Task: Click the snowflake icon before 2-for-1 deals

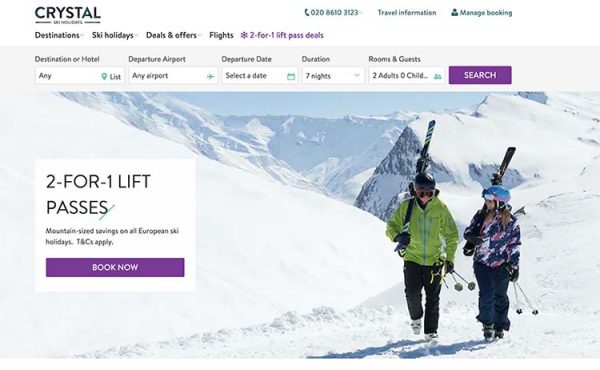Action: pyautogui.click(x=244, y=35)
